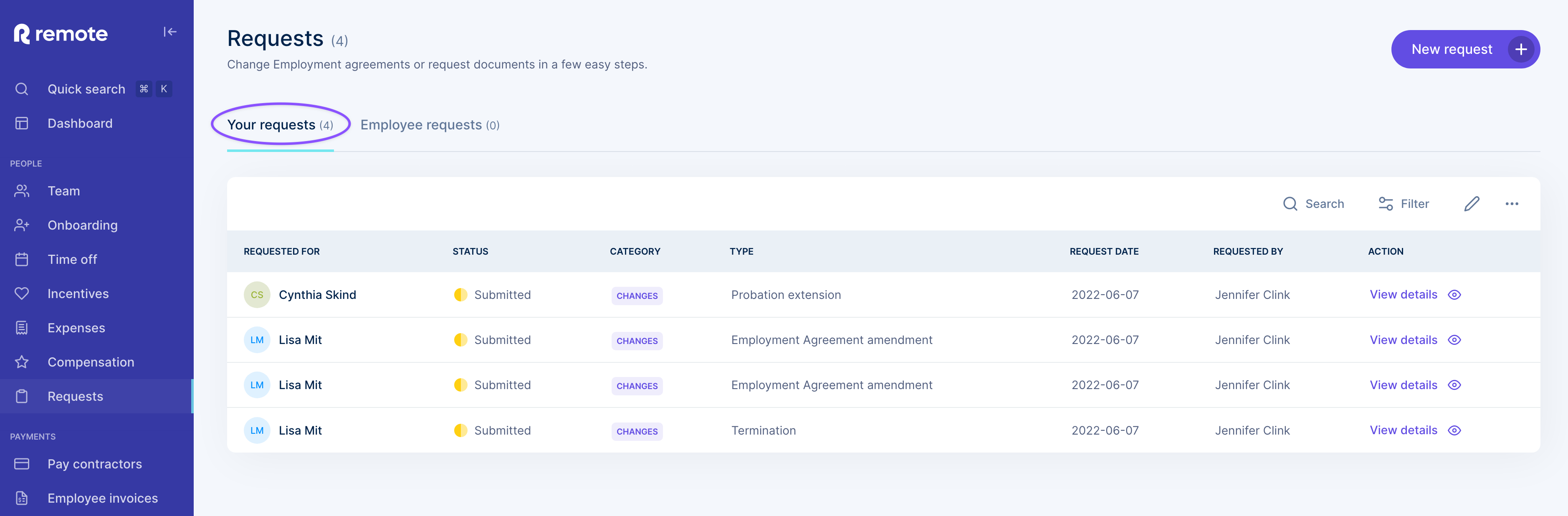Open the Expenses section
1568x516 pixels.
click(76, 327)
